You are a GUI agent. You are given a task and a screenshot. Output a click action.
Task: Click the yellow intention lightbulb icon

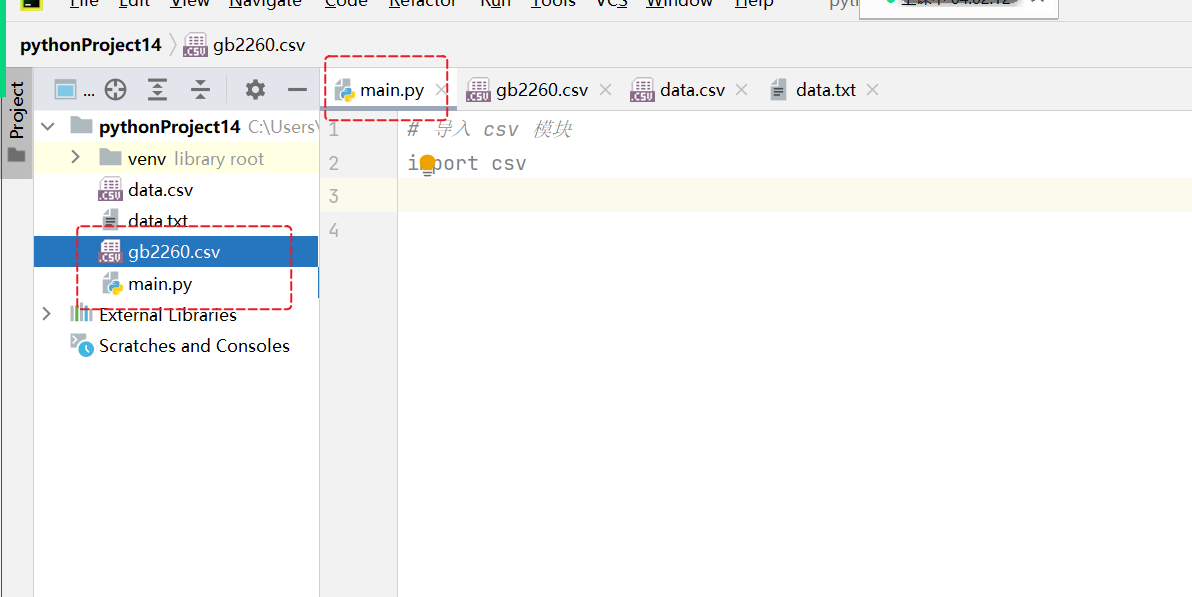pos(427,164)
